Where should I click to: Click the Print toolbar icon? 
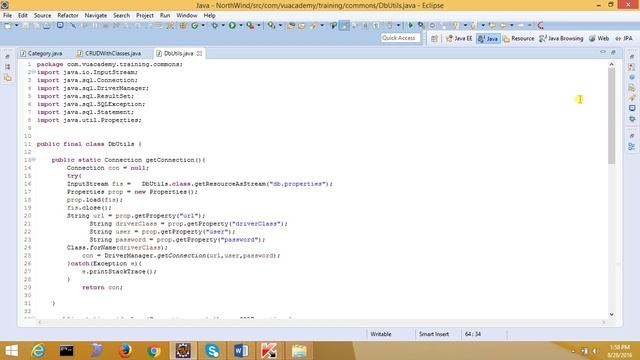47,25
